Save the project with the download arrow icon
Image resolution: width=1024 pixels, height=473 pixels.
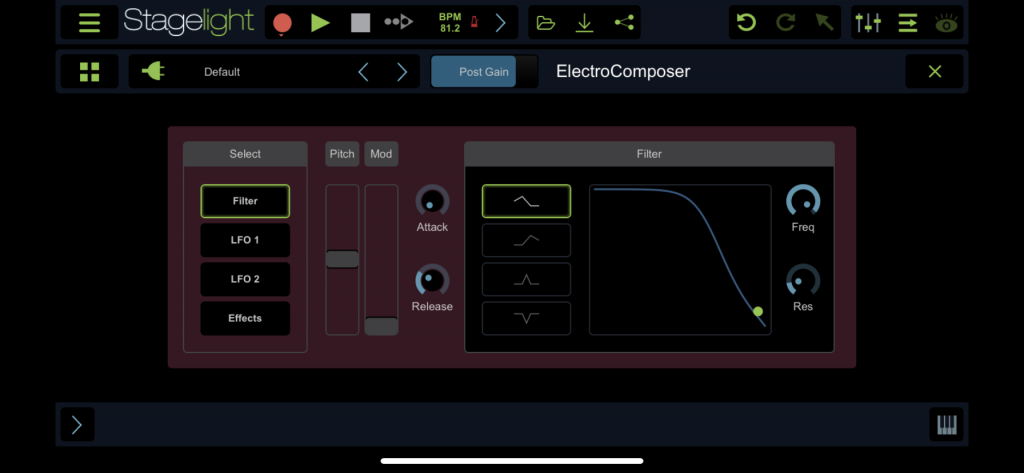pos(584,23)
